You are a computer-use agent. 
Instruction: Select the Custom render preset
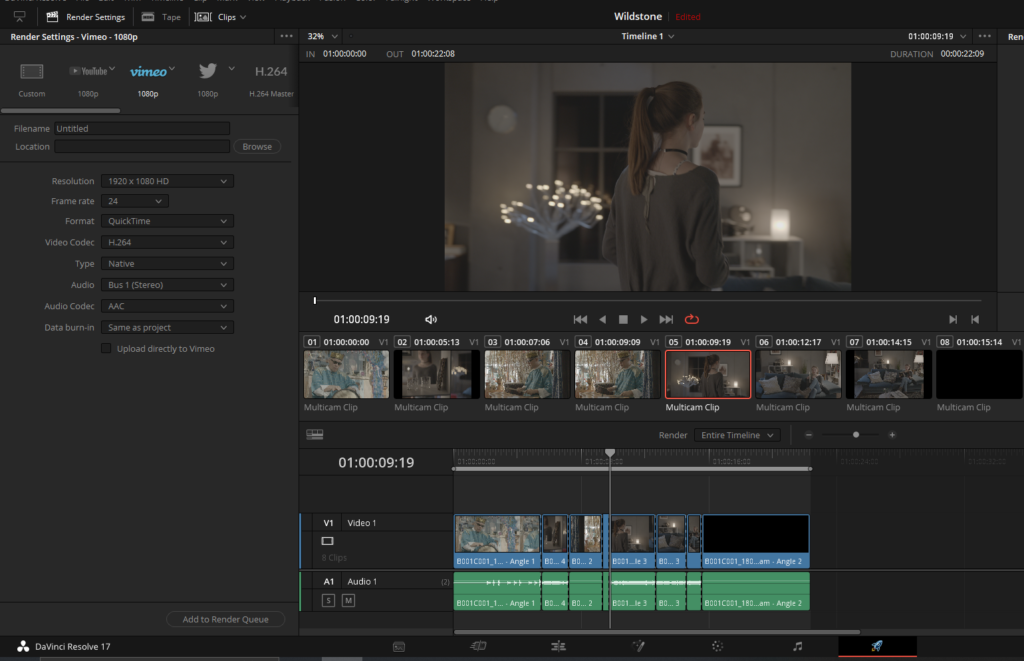(31, 80)
